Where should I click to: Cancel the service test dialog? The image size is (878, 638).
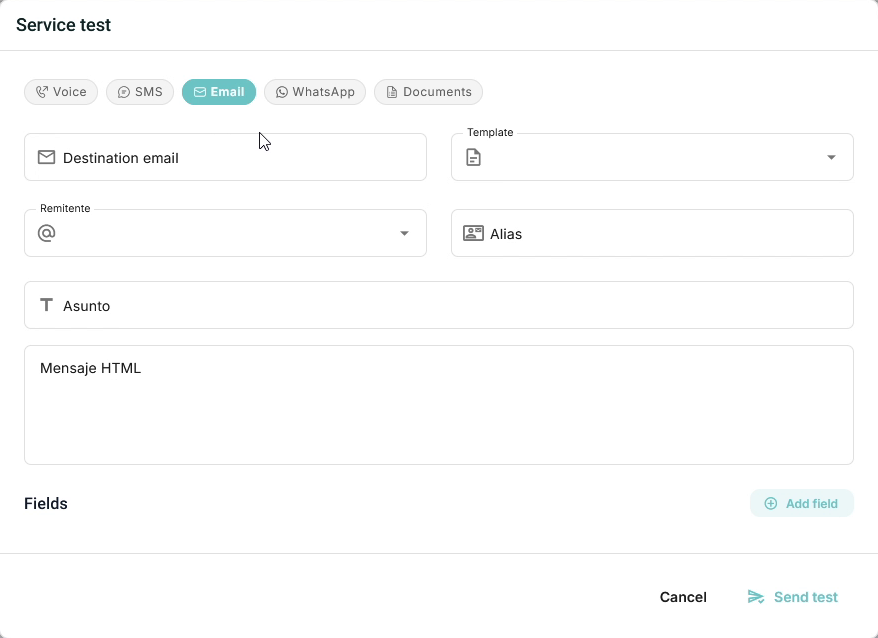click(683, 597)
